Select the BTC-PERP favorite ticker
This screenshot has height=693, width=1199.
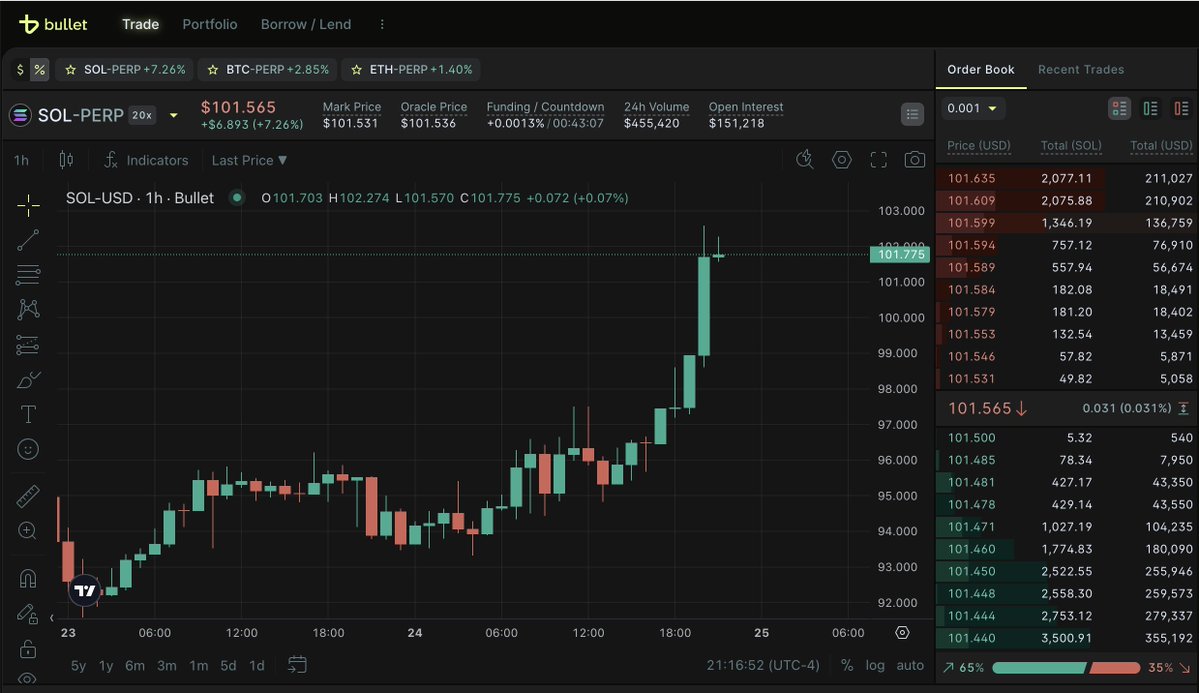[x=269, y=70]
